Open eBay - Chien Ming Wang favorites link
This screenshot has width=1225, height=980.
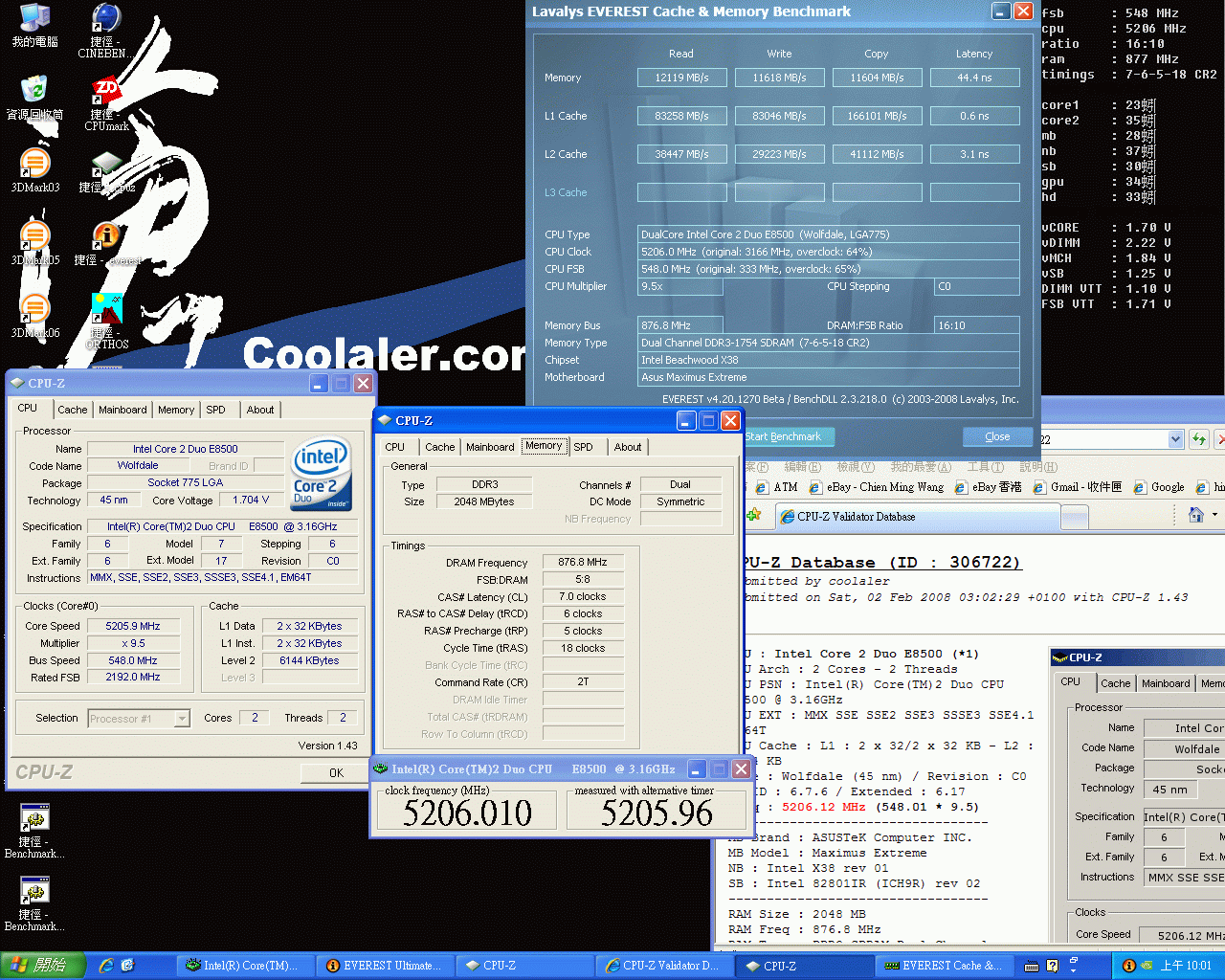[876, 487]
